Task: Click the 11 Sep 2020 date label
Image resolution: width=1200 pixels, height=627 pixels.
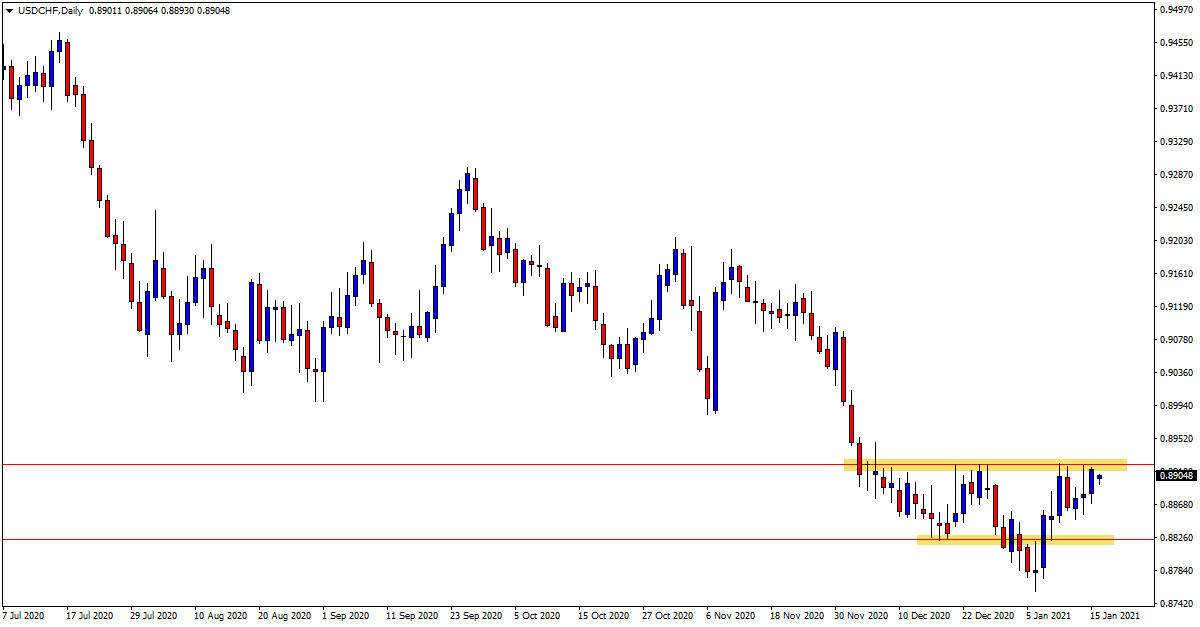Action: tap(412, 617)
